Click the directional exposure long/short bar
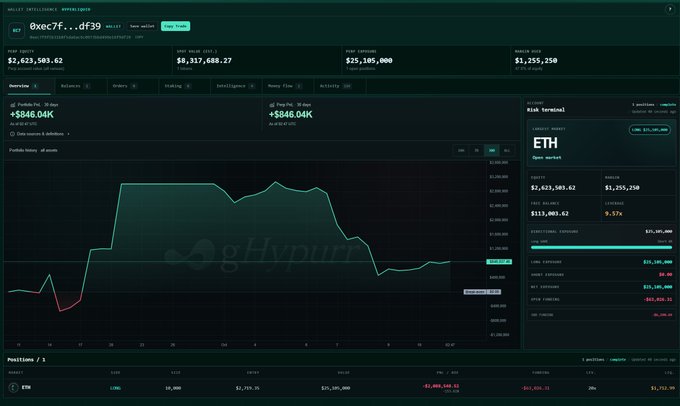 [x=601, y=247]
